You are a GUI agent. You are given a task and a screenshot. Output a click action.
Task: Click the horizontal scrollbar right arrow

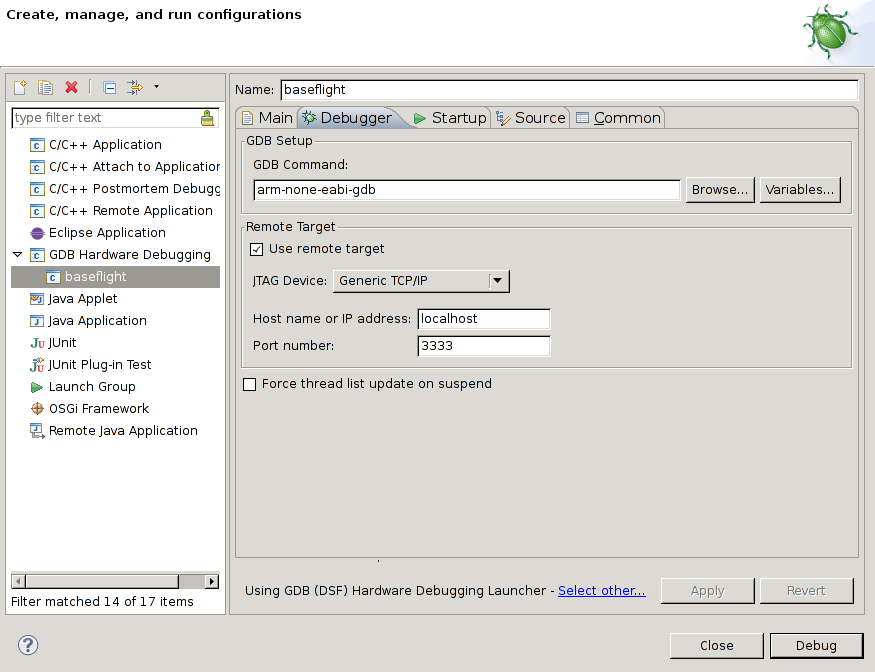click(x=211, y=582)
